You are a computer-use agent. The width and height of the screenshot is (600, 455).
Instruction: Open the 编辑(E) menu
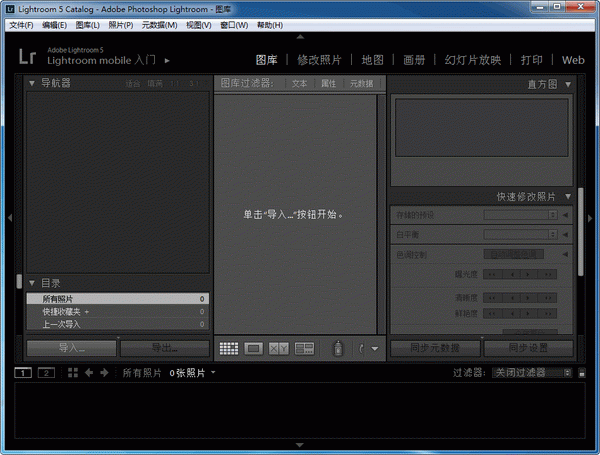54,25
